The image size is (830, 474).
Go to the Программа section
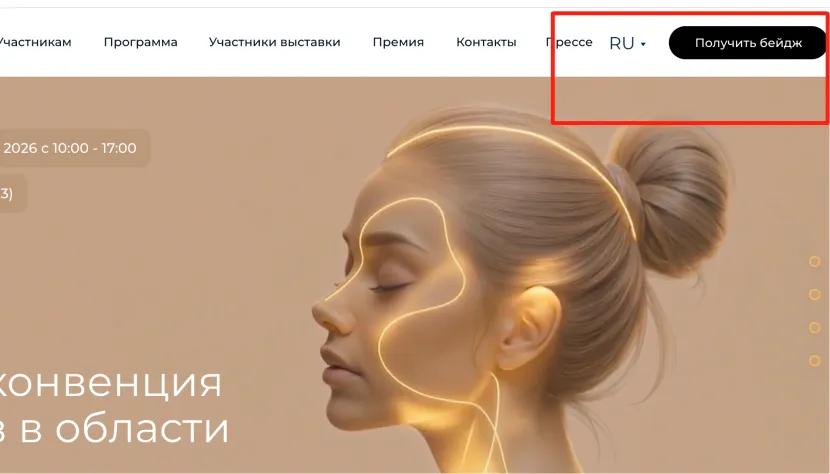(140, 42)
